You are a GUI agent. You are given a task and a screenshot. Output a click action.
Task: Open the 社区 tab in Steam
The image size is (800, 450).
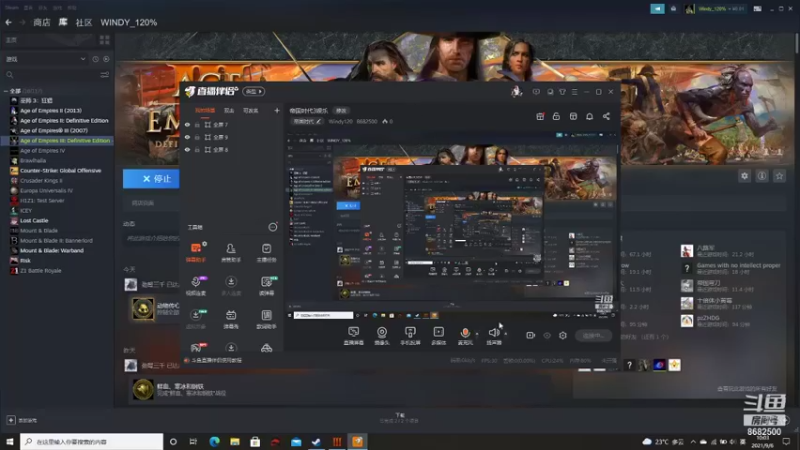point(84,22)
